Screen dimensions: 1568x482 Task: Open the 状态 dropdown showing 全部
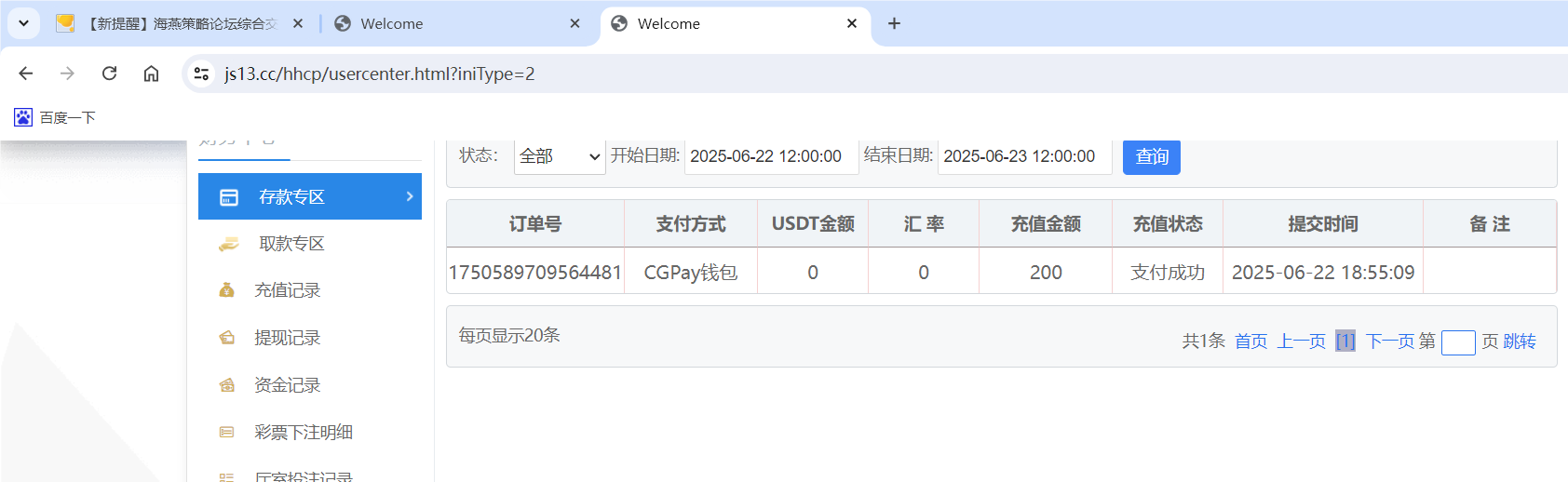(x=560, y=156)
